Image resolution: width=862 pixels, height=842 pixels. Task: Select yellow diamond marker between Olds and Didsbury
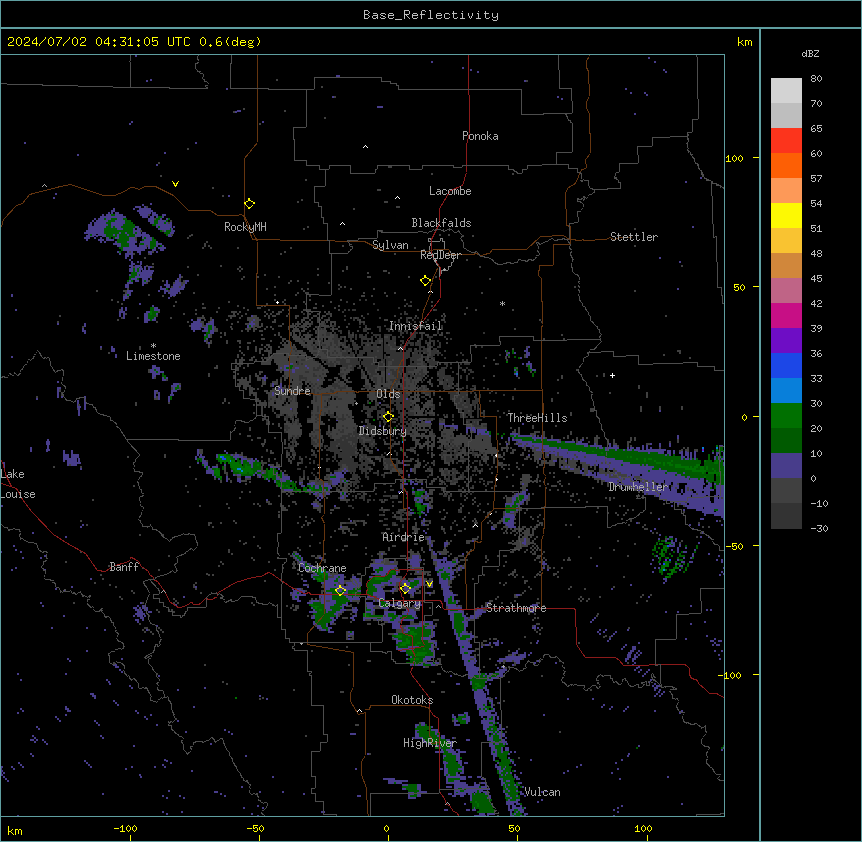[x=388, y=417]
